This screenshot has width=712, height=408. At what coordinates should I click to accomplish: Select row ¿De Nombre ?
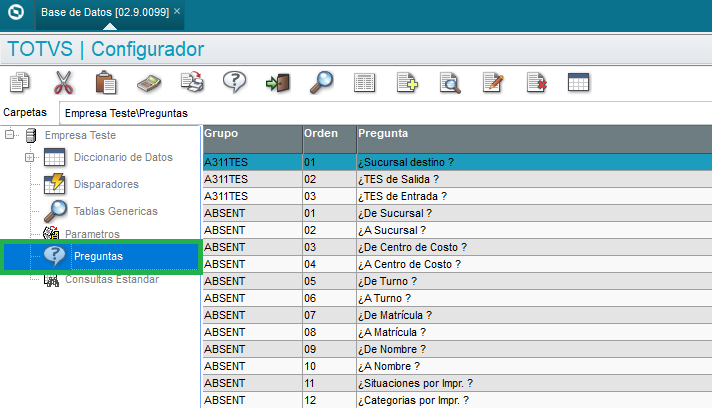457,349
